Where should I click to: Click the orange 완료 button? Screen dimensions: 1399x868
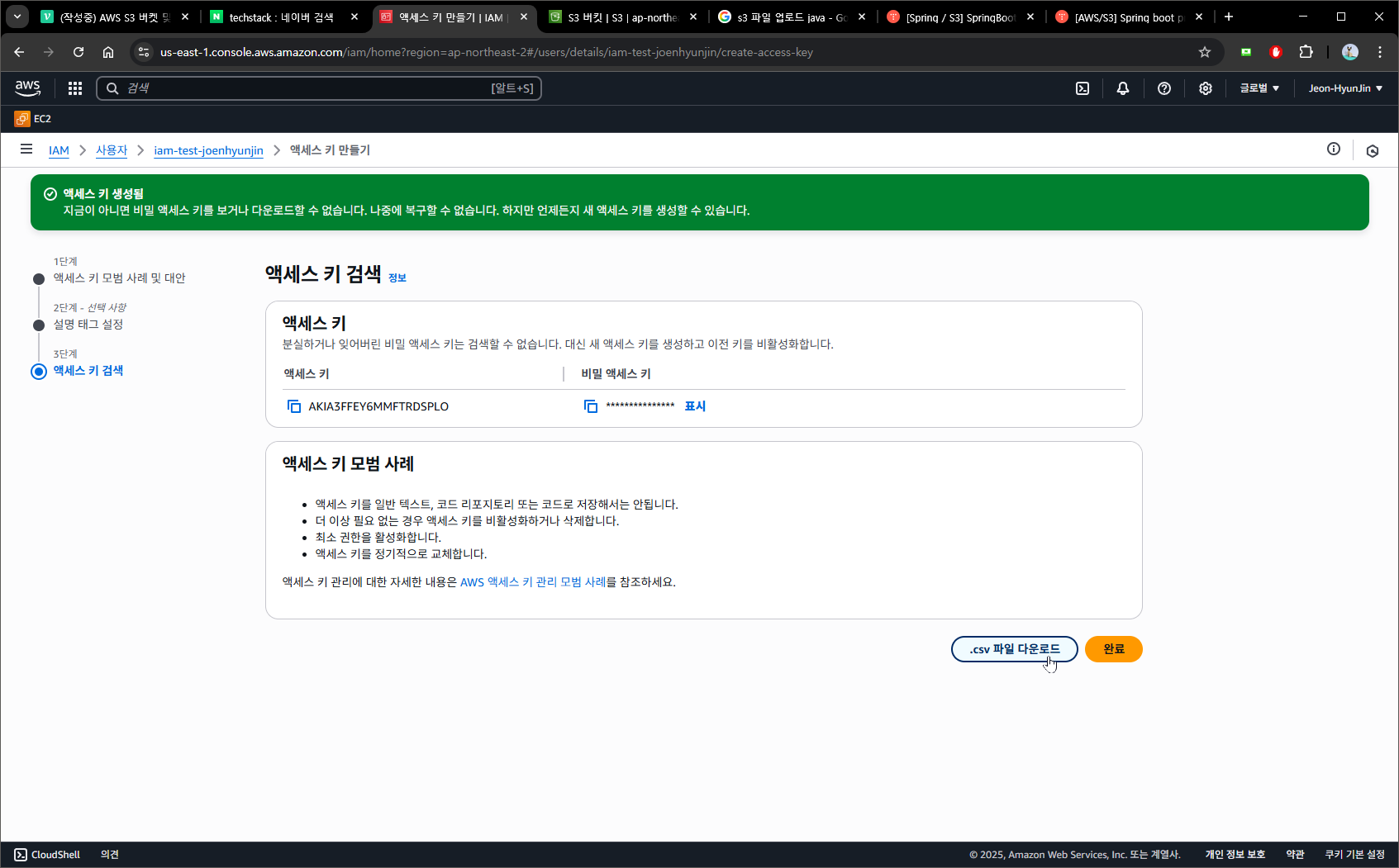pyautogui.click(x=1114, y=649)
